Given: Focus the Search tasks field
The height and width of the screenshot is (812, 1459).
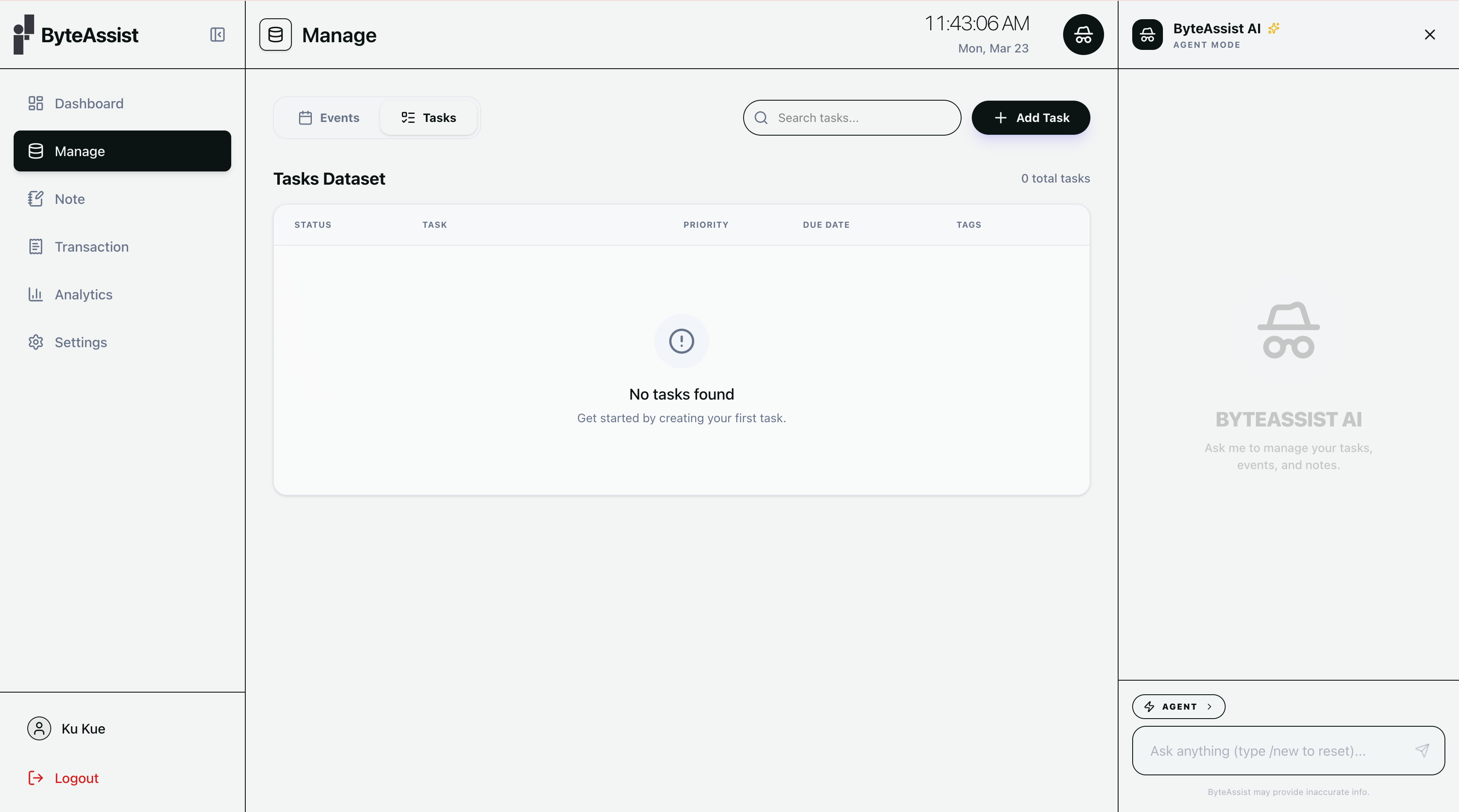Looking at the screenshot, I should point(852,118).
